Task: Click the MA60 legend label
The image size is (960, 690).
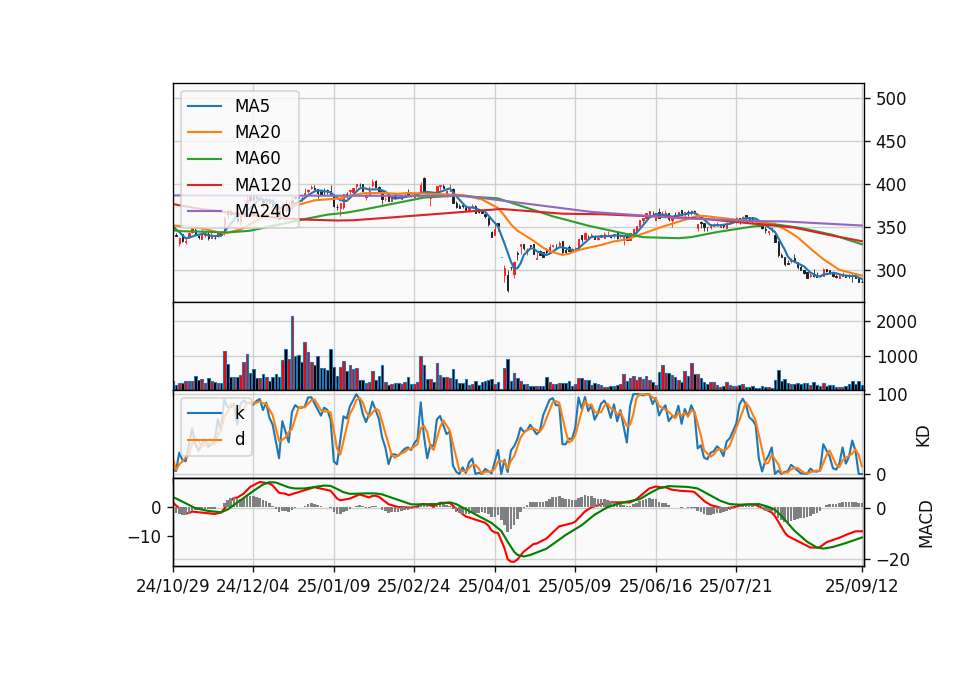Action: (x=257, y=158)
